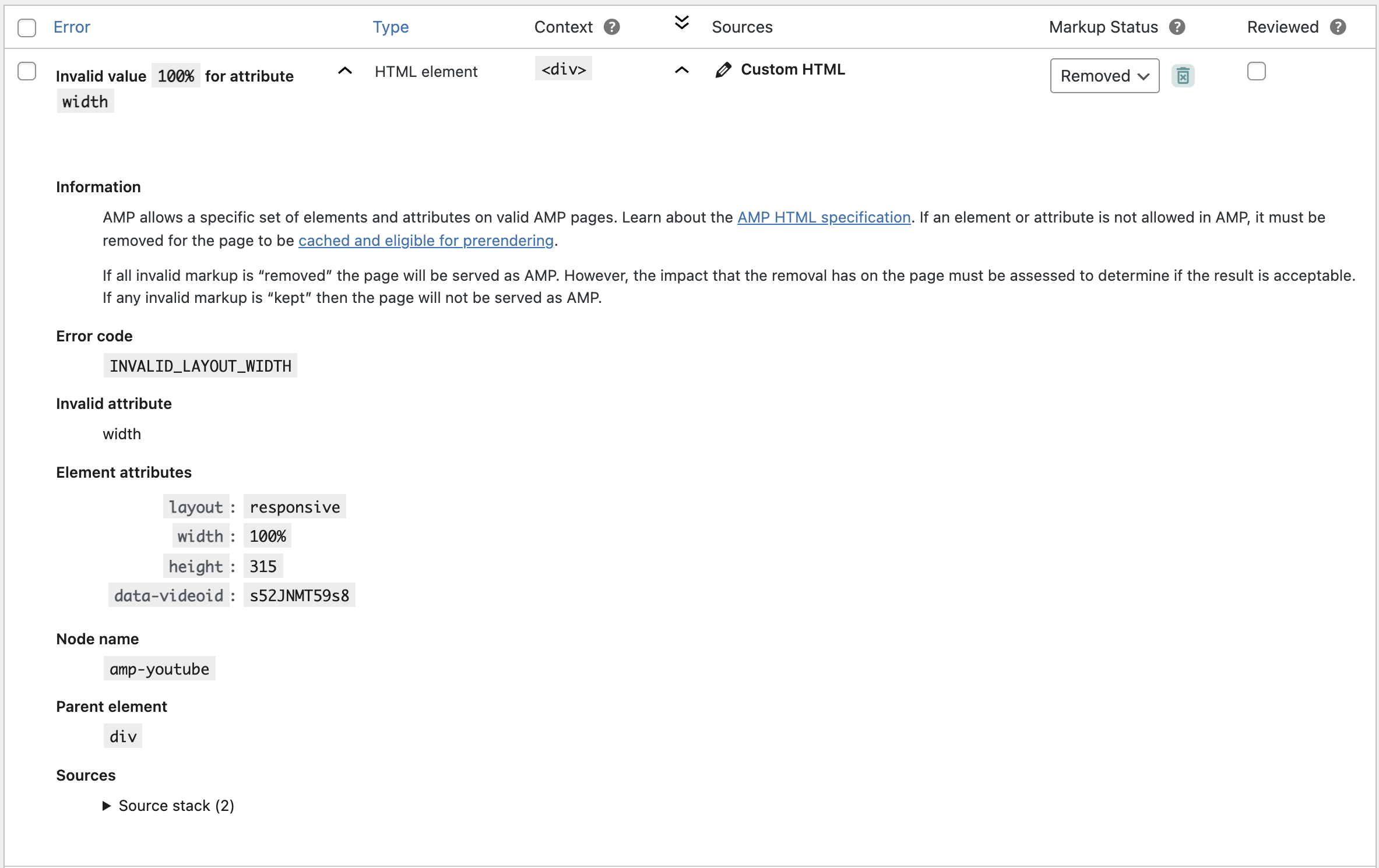Screen dimensions: 1379x868
Task: Click the data-videoid attribute name
Action: point(168,595)
